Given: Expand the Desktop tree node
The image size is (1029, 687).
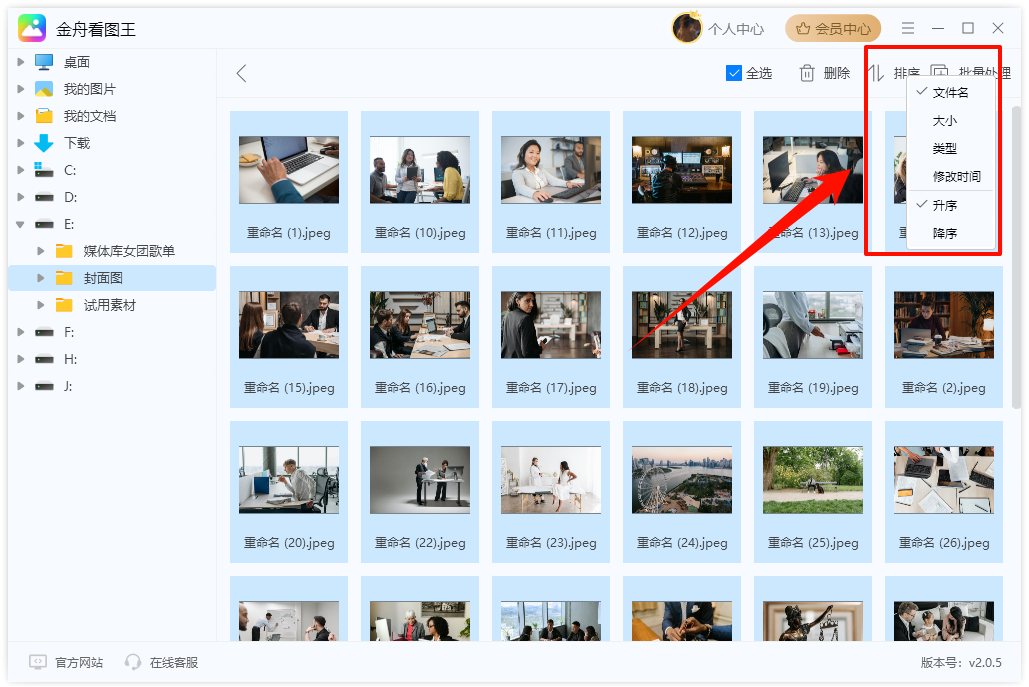Looking at the screenshot, I should [21, 62].
